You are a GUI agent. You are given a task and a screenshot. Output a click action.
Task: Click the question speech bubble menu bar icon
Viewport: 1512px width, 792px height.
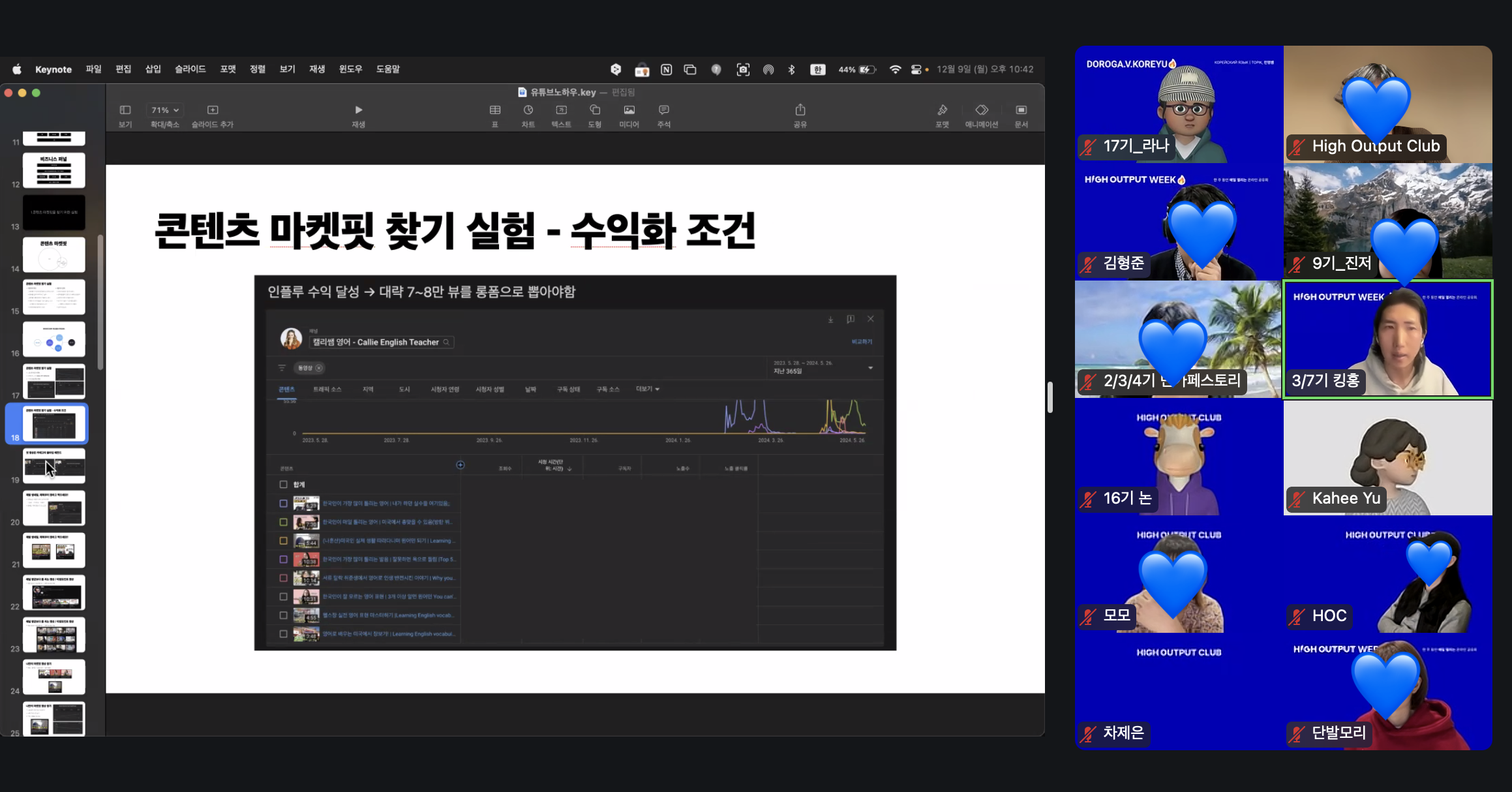click(716, 69)
